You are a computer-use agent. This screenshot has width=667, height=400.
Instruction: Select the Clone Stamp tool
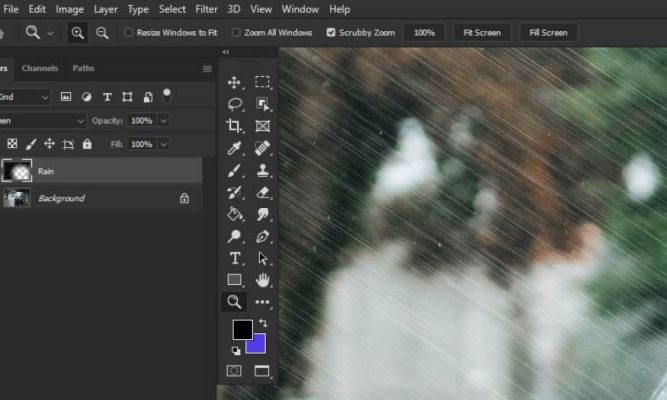pos(262,170)
